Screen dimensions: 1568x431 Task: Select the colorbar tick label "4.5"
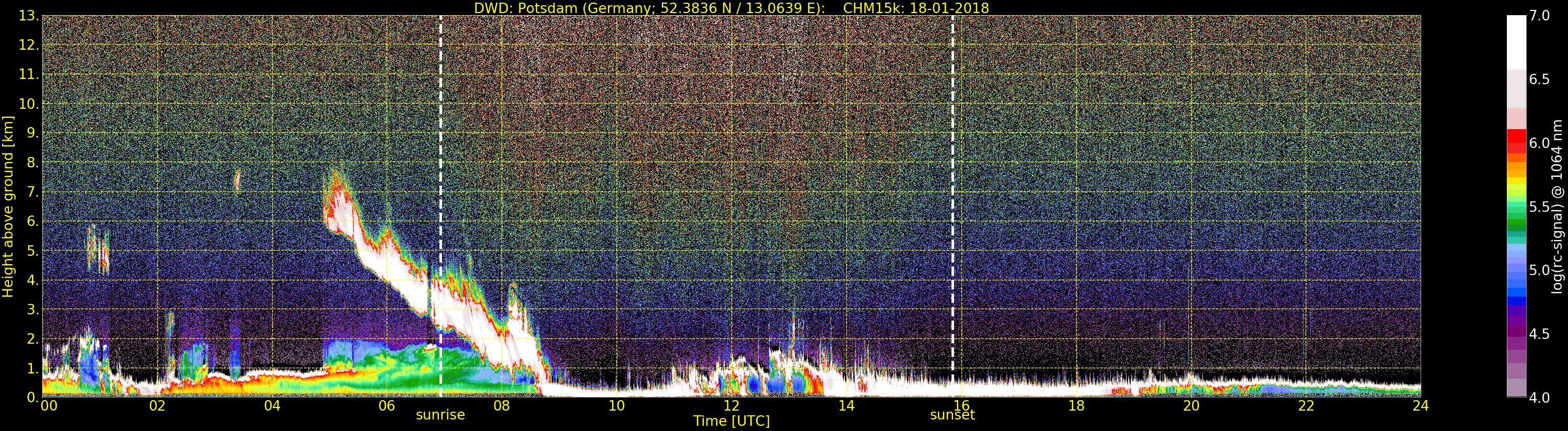(x=1539, y=334)
